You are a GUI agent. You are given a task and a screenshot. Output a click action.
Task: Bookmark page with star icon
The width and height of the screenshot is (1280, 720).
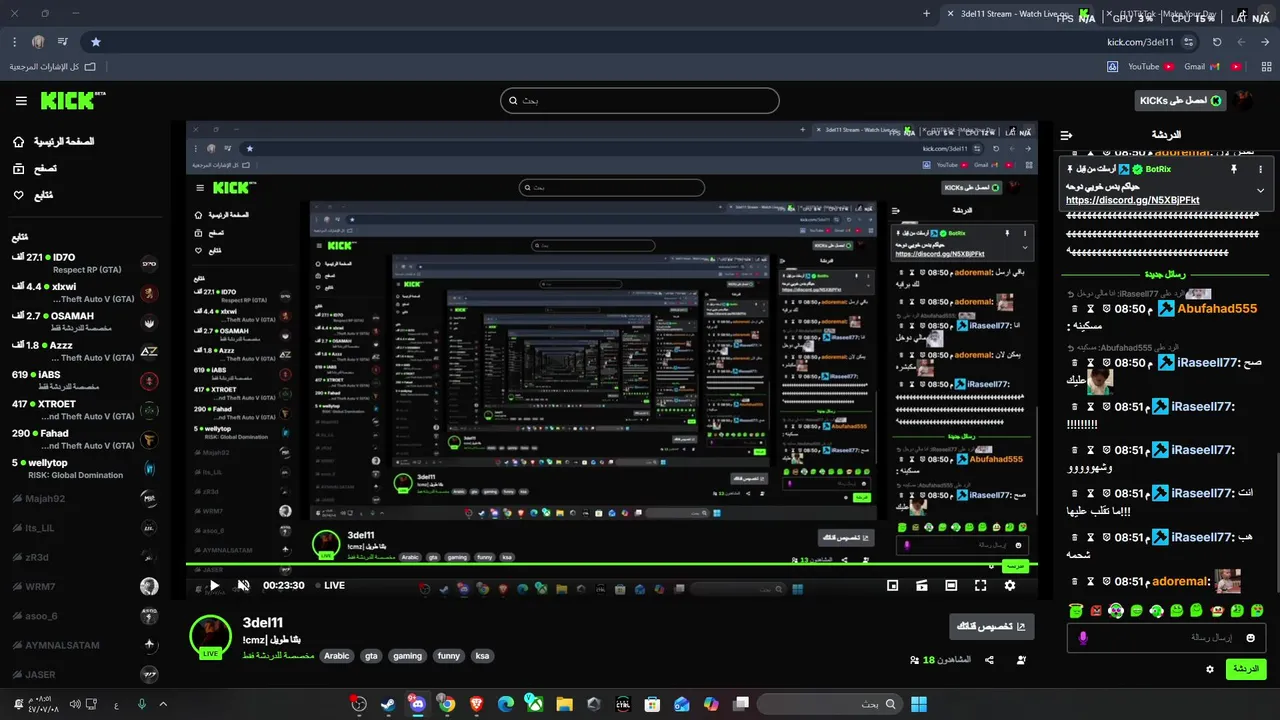pos(96,42)
